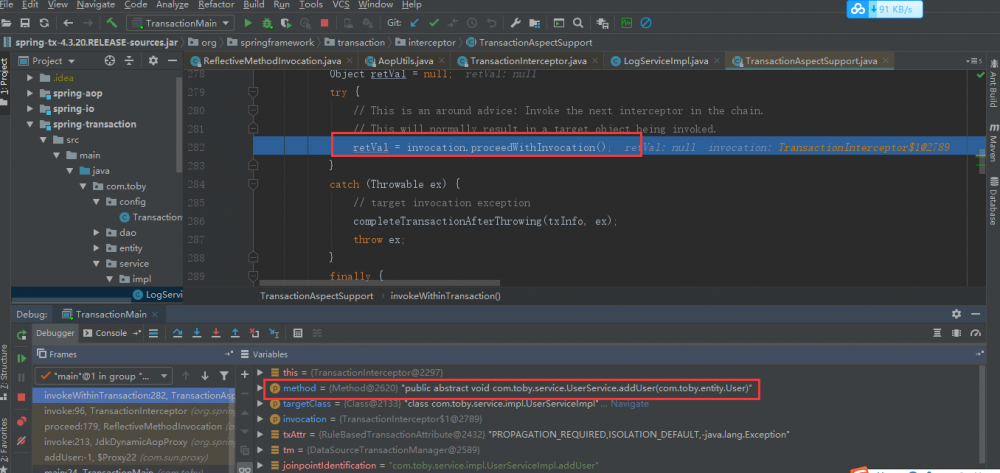Open the Evaluate Expression calculator icon

point(297,333)
